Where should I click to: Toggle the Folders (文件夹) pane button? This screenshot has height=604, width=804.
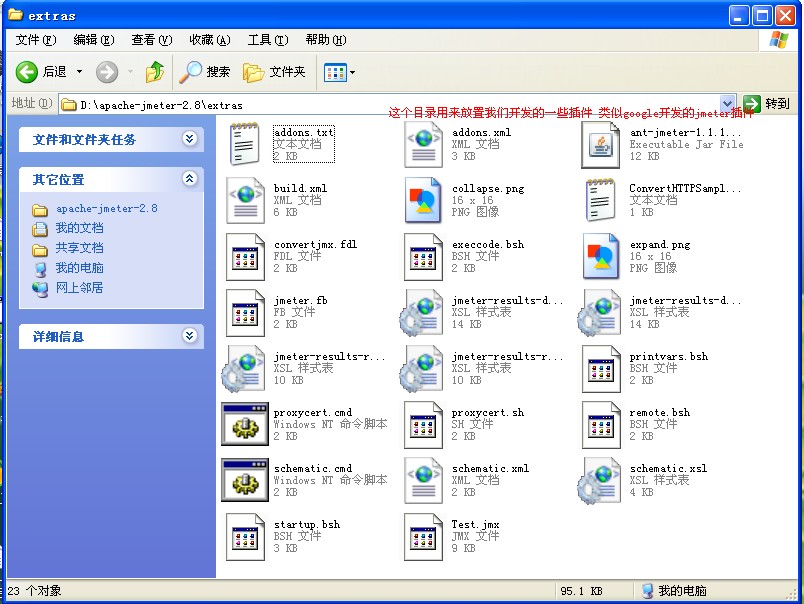pos(274,72)
